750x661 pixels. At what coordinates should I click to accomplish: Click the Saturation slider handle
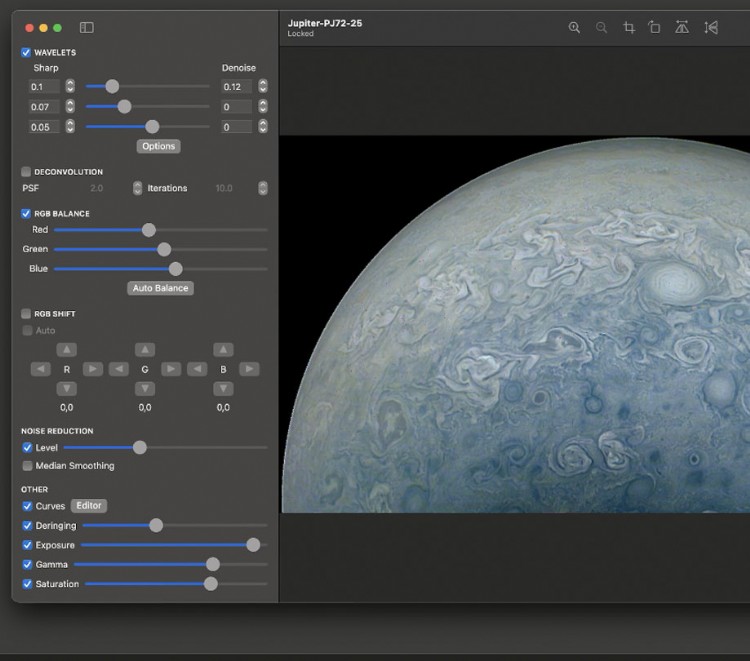click(210, 584)
